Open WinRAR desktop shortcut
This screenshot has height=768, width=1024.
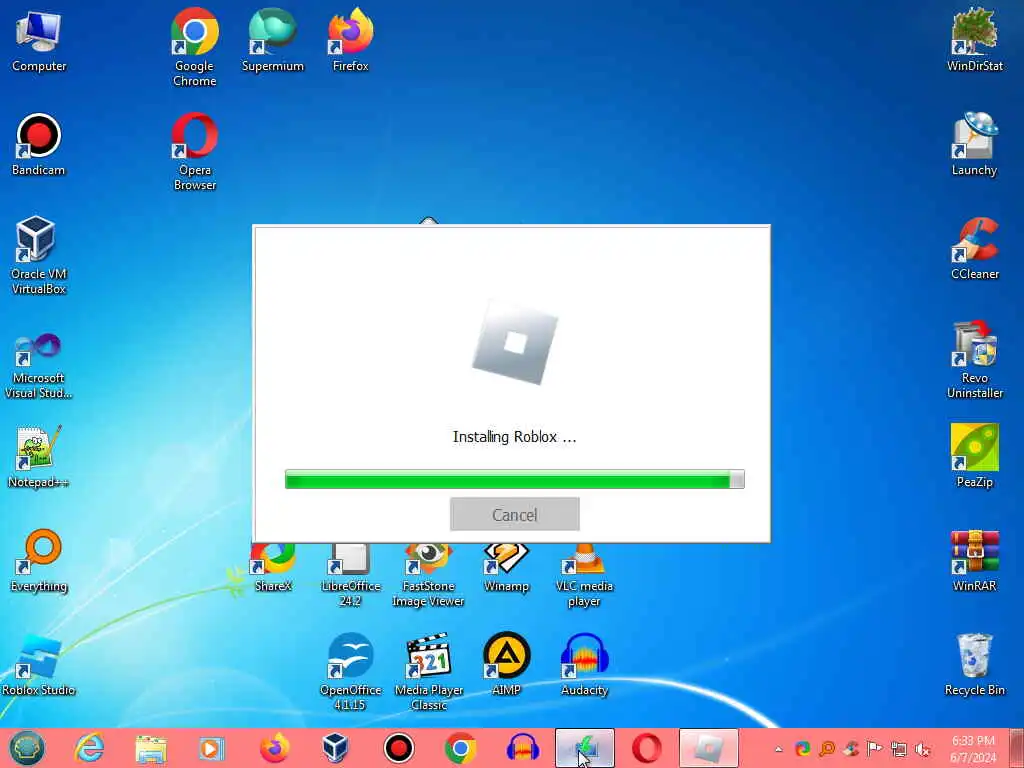(974, 561)
